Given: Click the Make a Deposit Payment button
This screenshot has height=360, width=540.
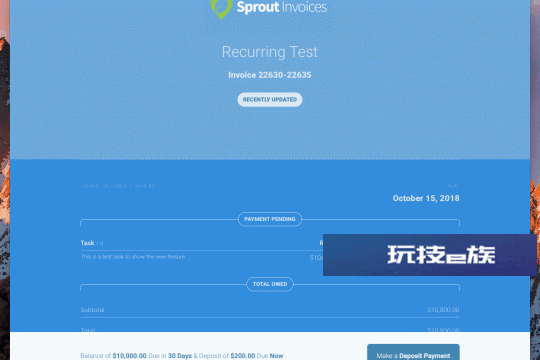Looking at the screenshot, I should click(413, 352).
